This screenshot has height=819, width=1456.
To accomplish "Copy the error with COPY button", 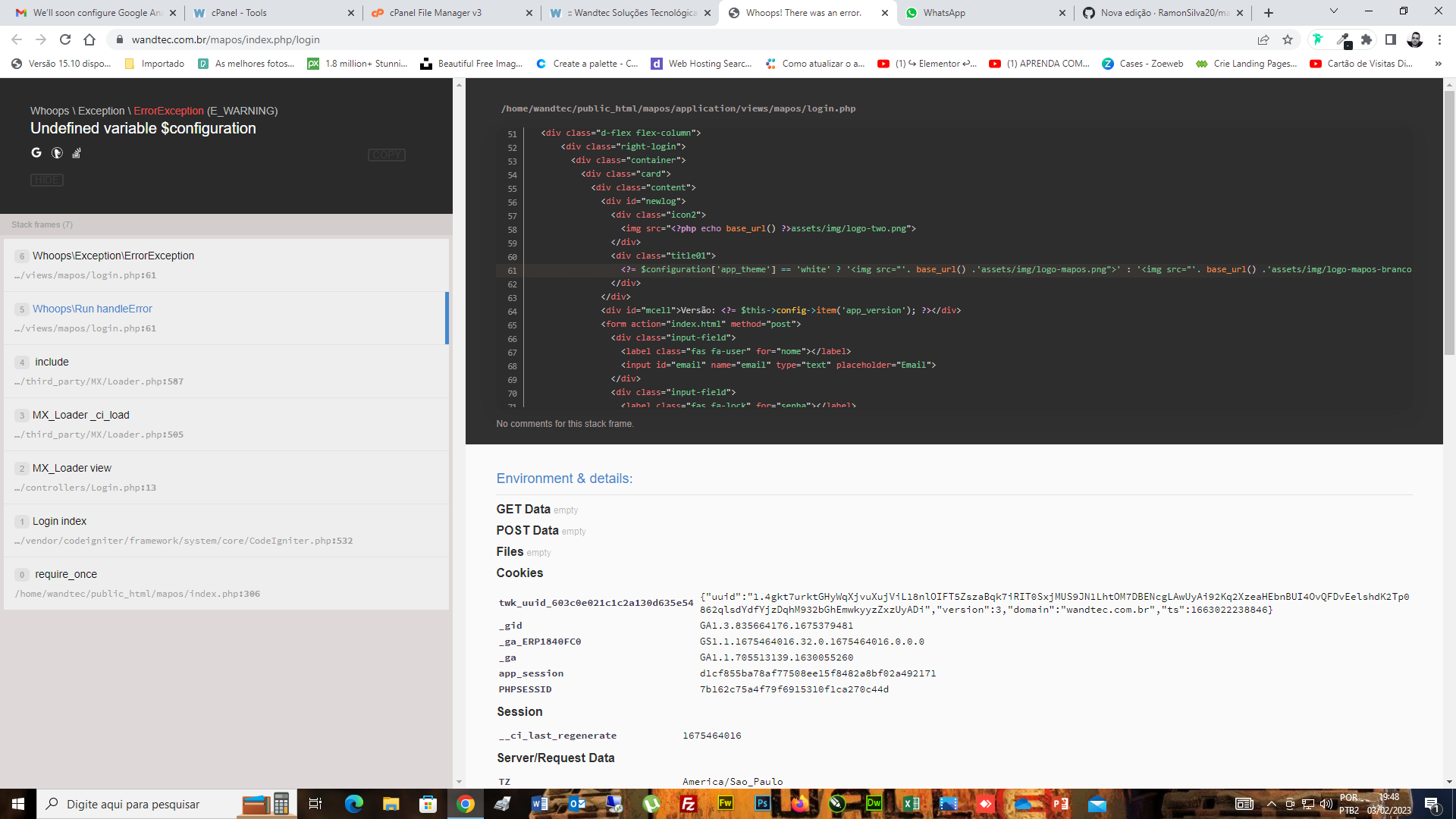I will [387, 155].
